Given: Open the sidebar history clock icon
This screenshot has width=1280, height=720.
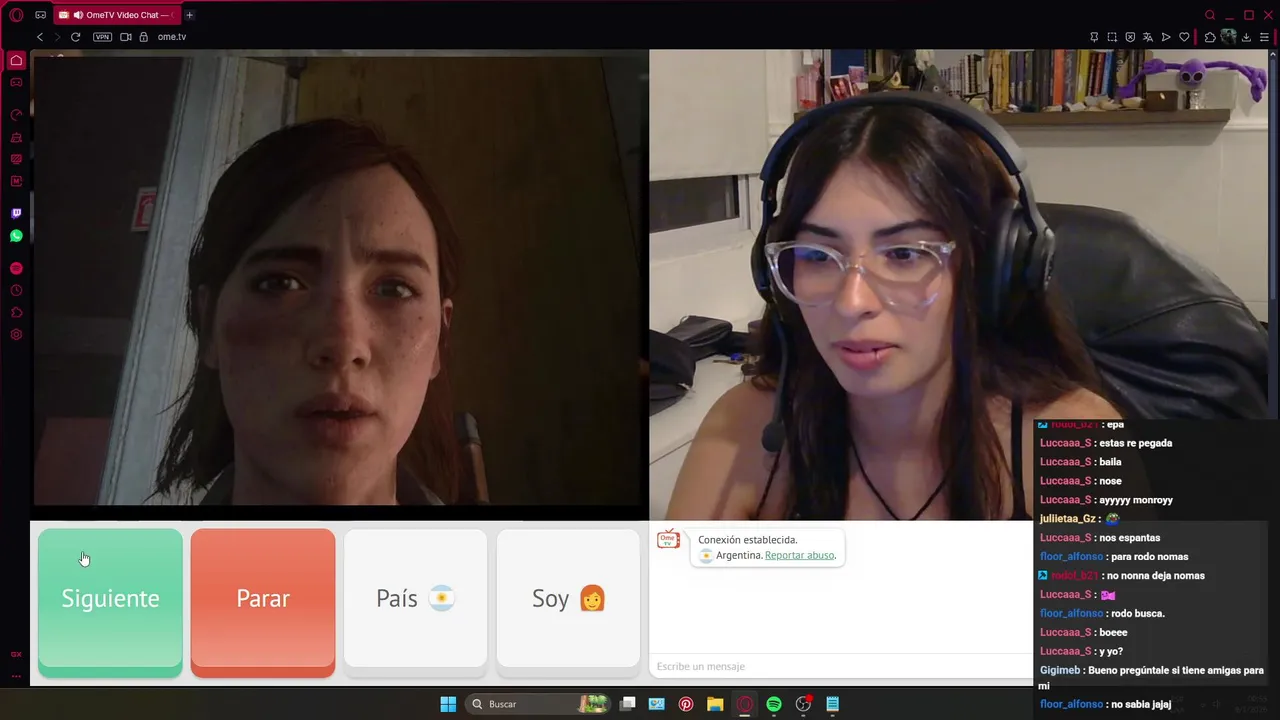Looking at the screenshot, I should 16,290.
